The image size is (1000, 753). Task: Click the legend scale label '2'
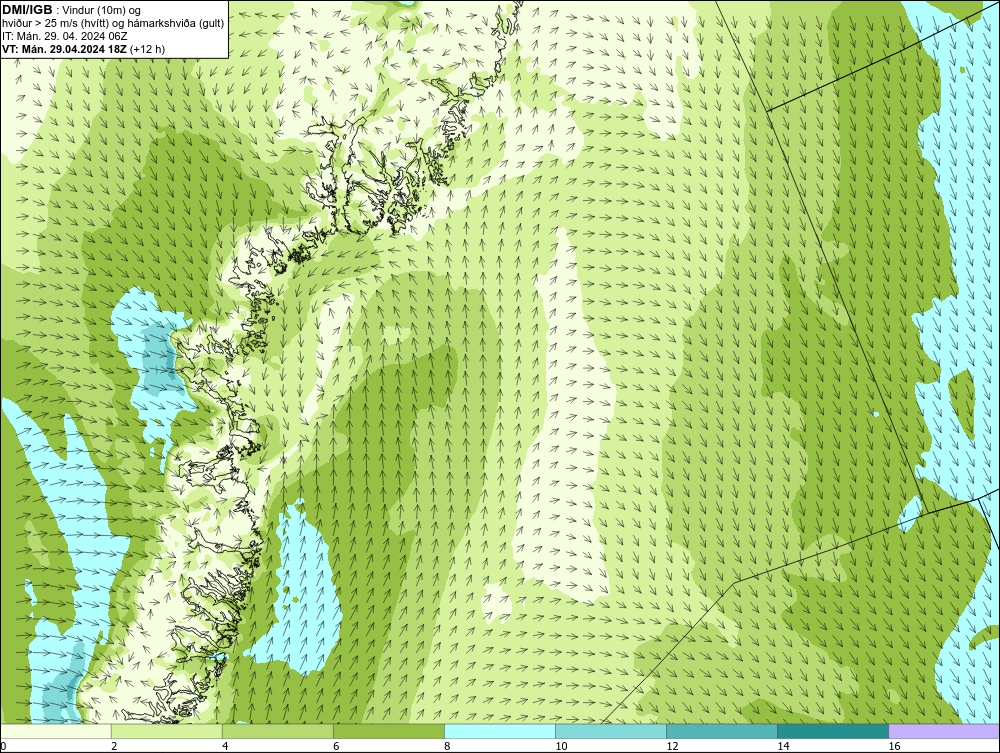pos(114,746)
